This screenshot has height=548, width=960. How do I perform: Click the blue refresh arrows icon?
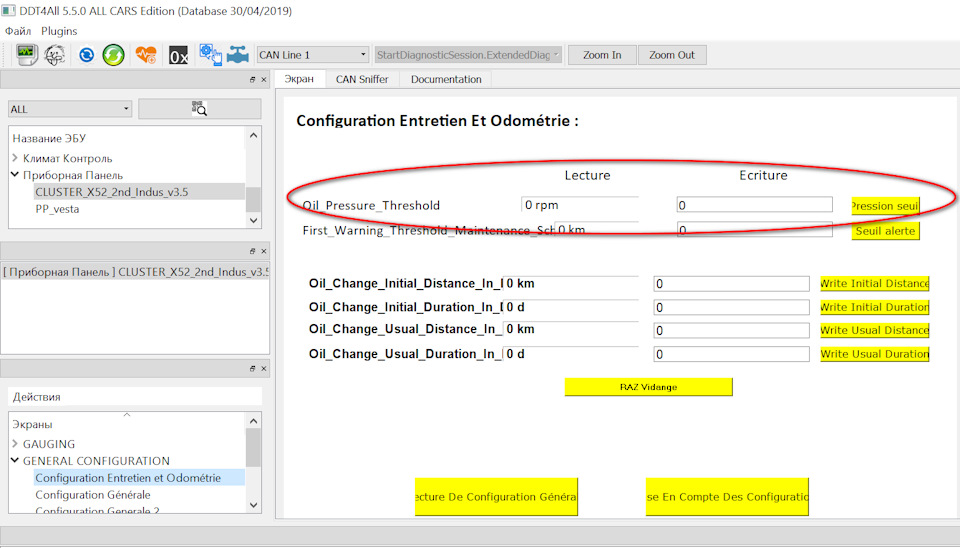86,55
